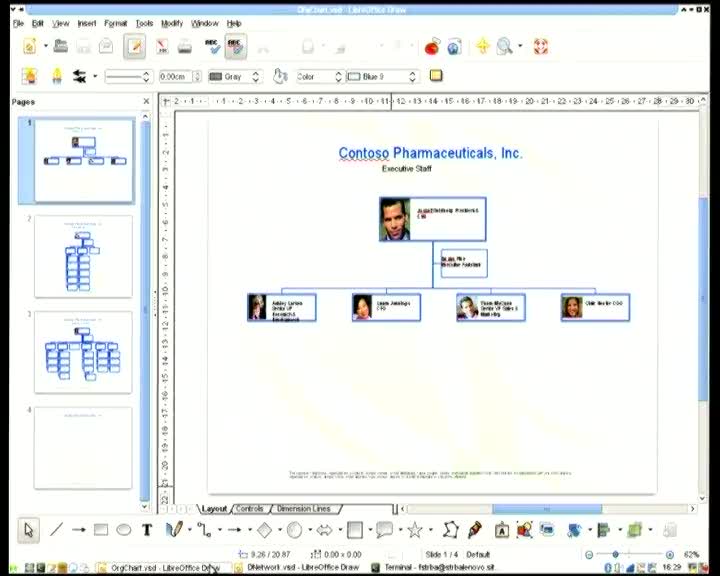
Task: Open Styles and Formatting icon
Action: tap(30, 76)
